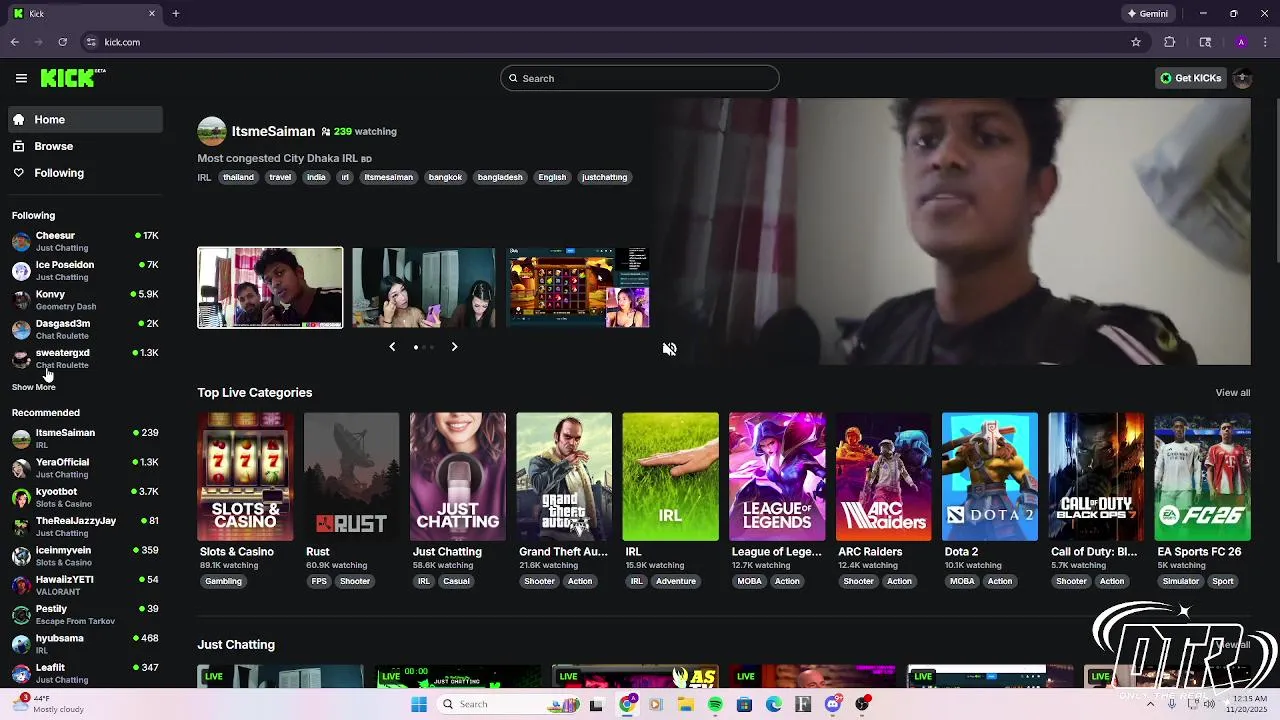Open the Dota 2 category

(x=989, y=477)
